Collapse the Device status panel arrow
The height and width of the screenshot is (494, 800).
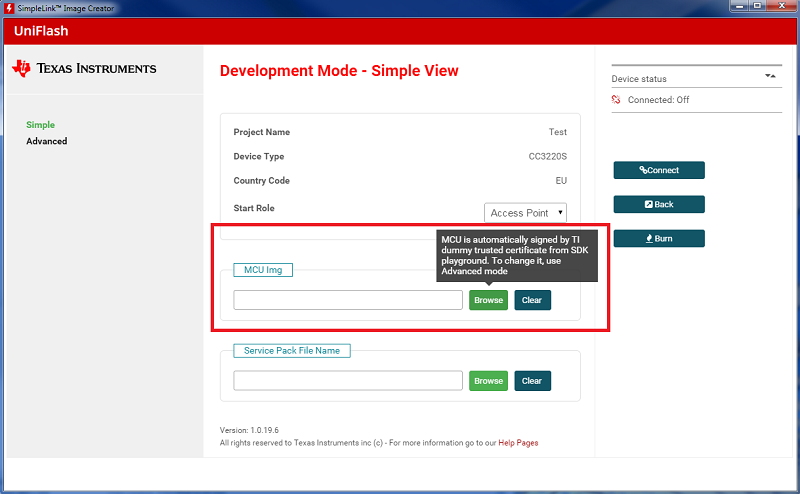770,76
